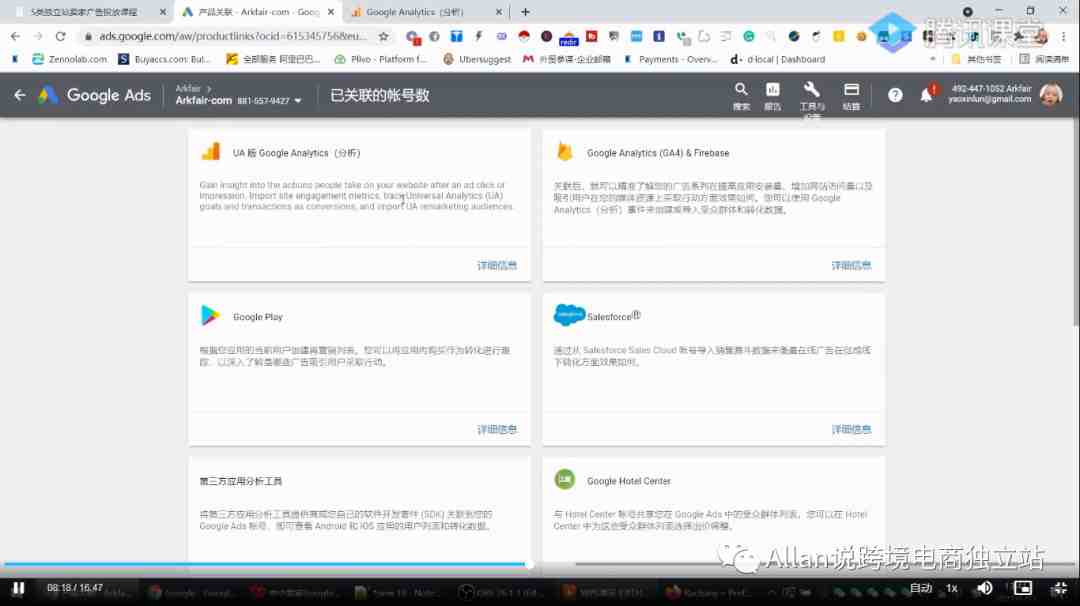The image size is (1080, 606).
Task: Open Salesforce details link
Action: click(x=851, y=429)
